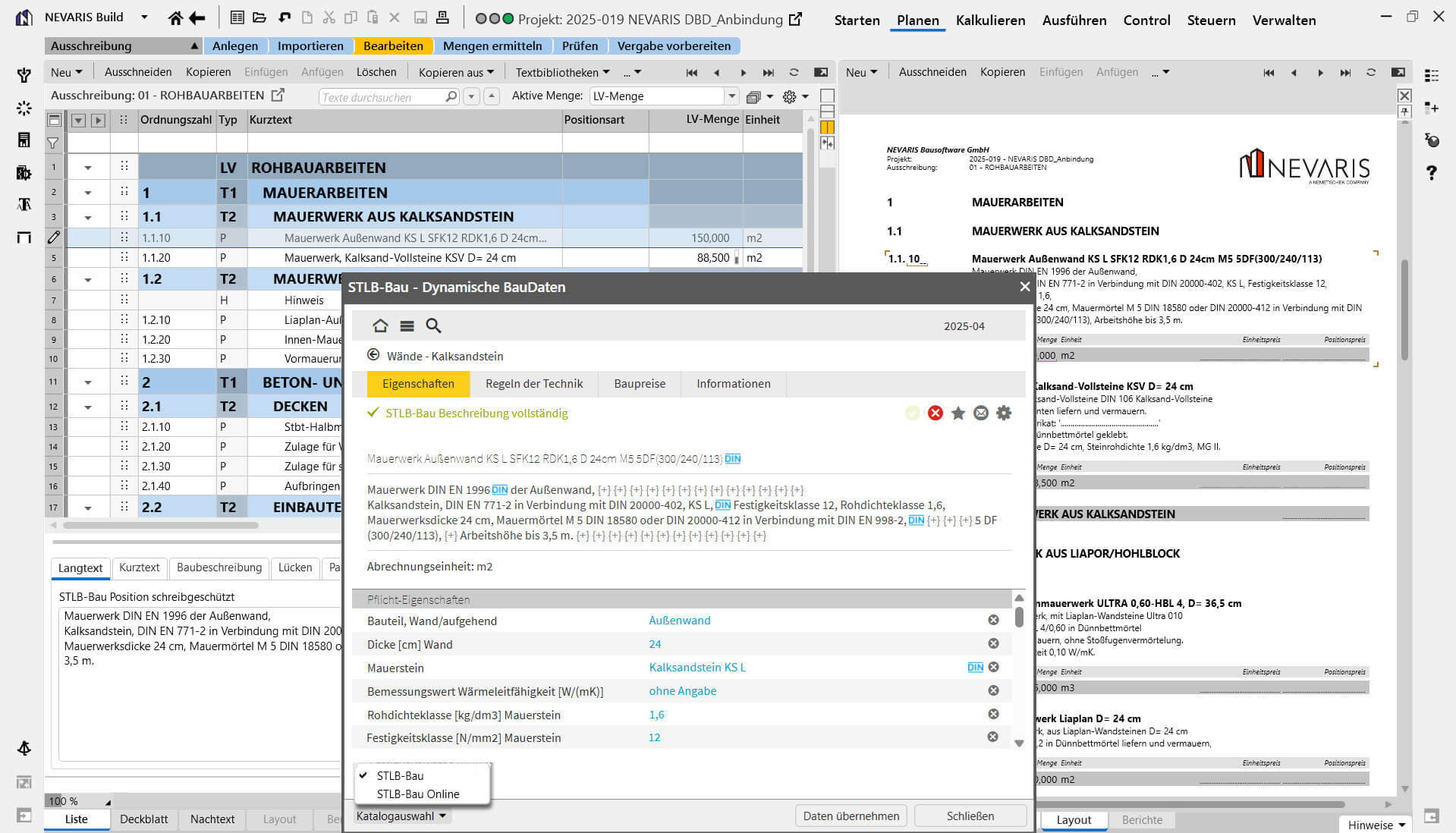Switch to the Regeln der Technik tab
The height and width of the screenshot is (833, 1456).
pyautogui.click(x=534, y=383)
